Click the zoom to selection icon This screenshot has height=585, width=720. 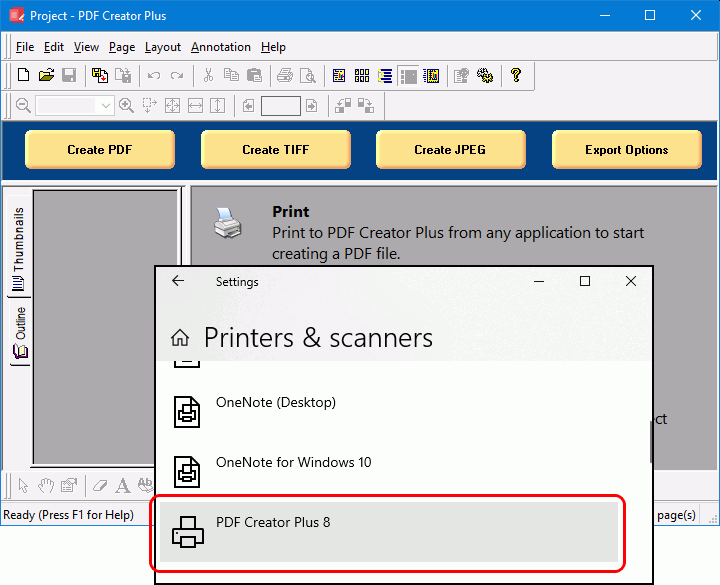click(x=149, y=106)
